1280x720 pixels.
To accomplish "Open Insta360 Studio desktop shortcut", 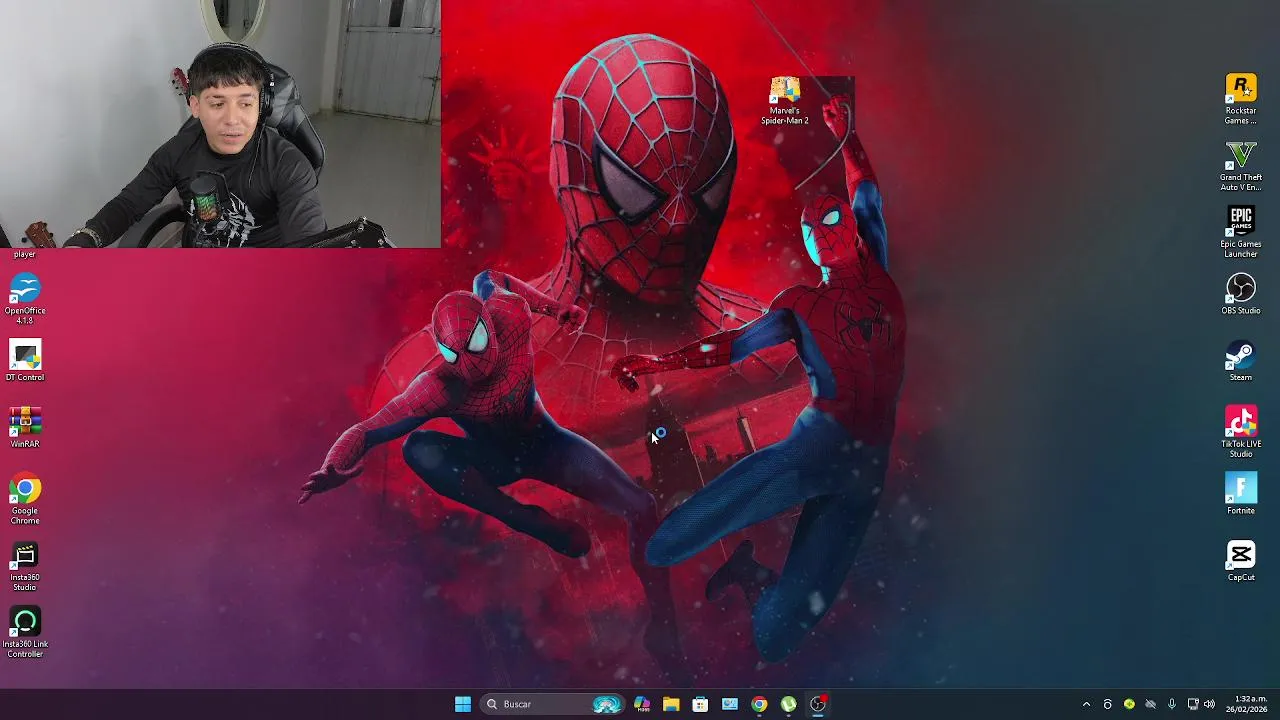I will point(25,566).
